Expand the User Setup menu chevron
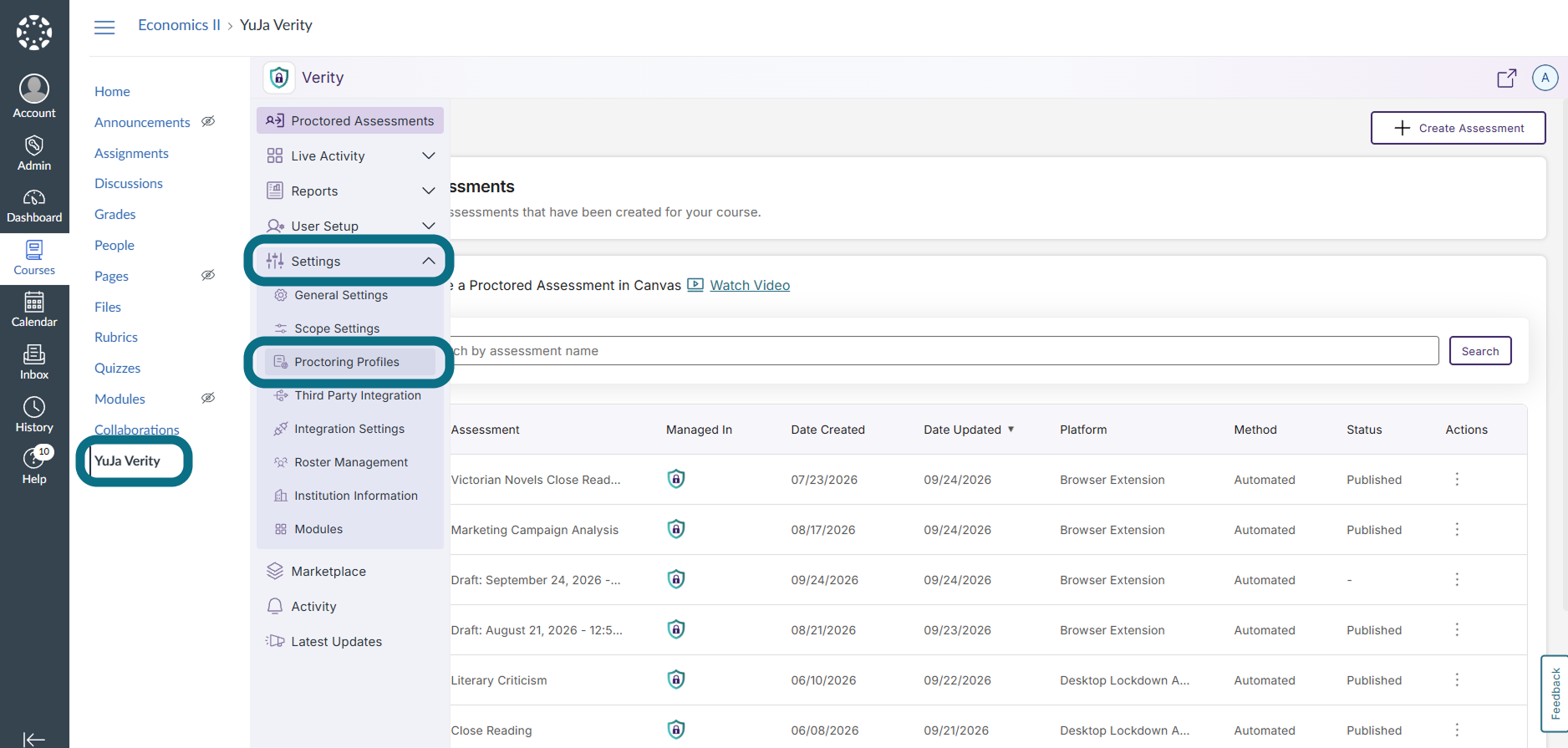This screenshot has height=748, width=1568. click(429, 226)
